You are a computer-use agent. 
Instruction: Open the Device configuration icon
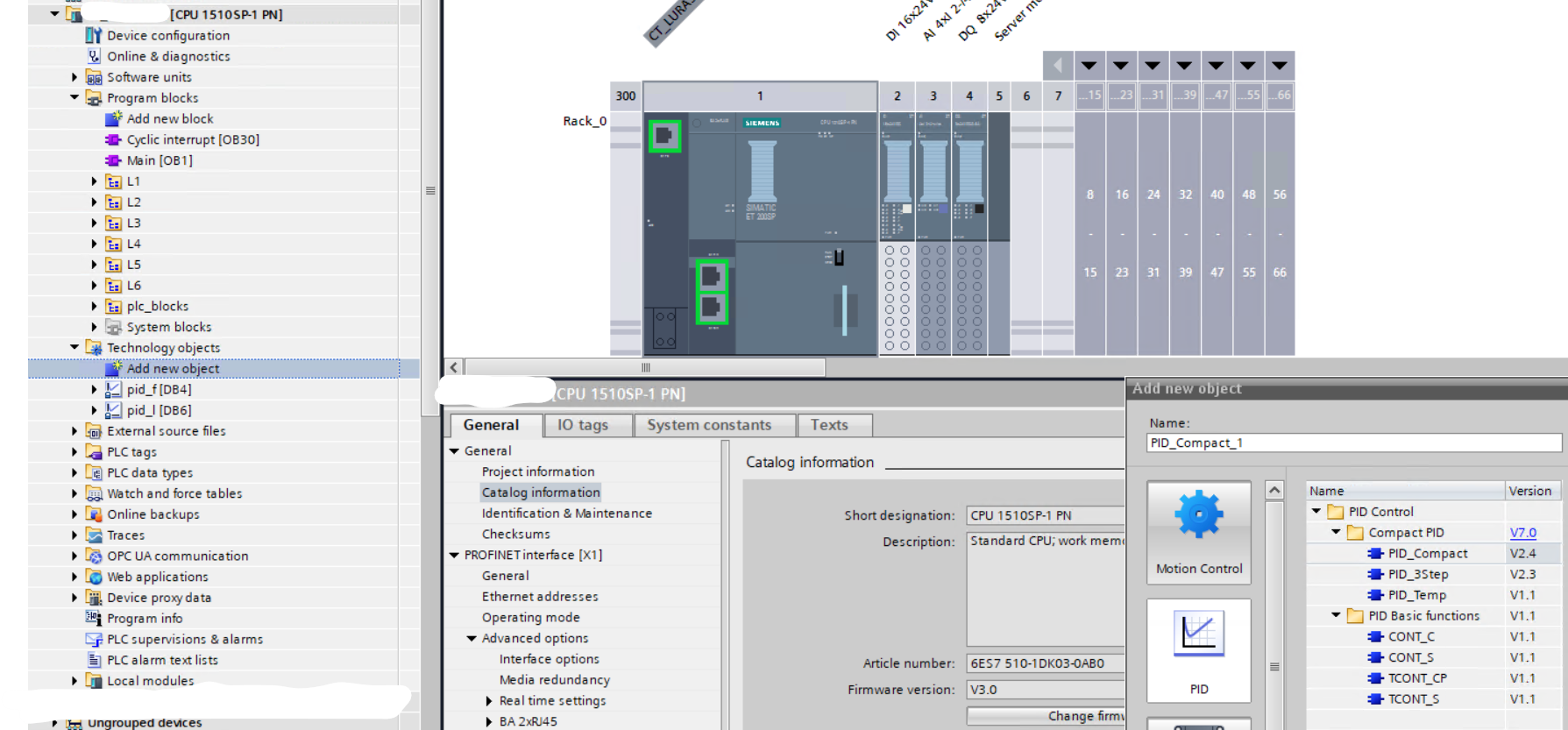pos(94,36)
